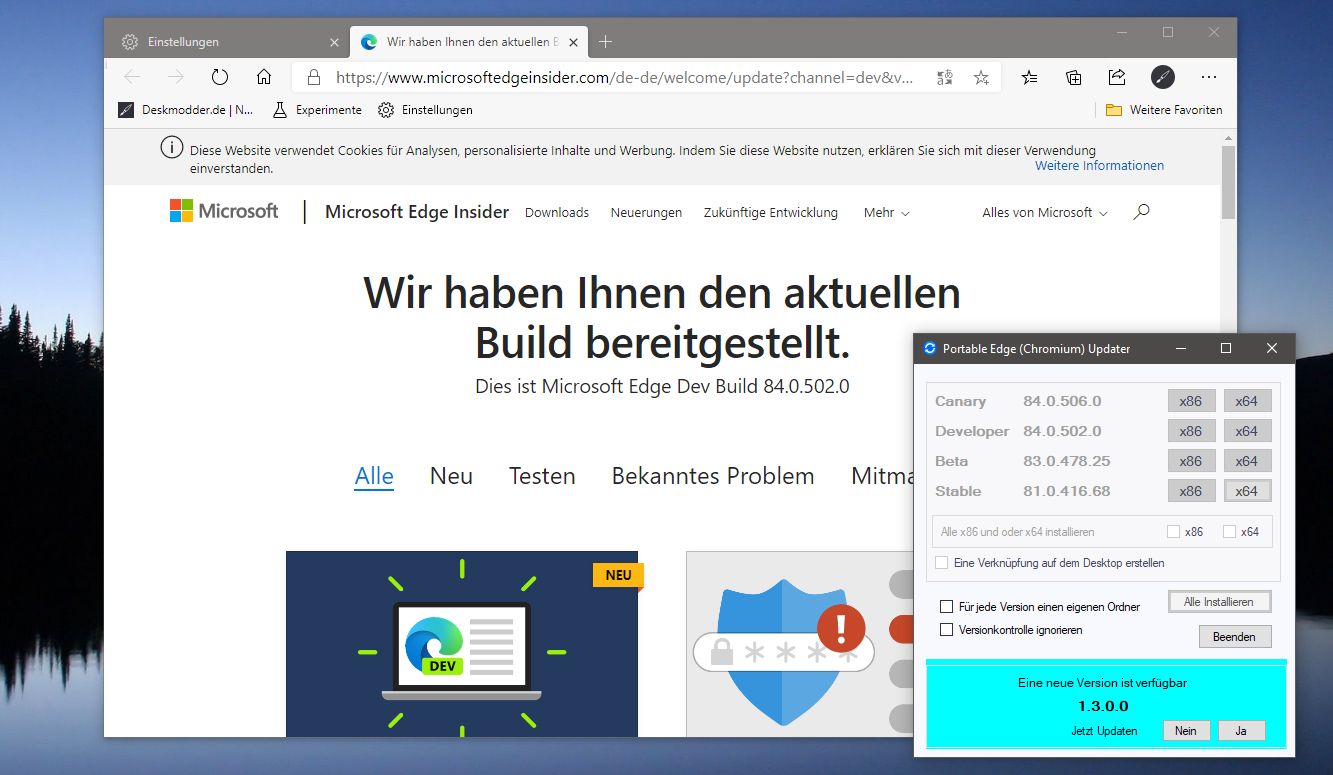Enable Verknüpfung auf dem Desktop erstellen

point(941,563)
